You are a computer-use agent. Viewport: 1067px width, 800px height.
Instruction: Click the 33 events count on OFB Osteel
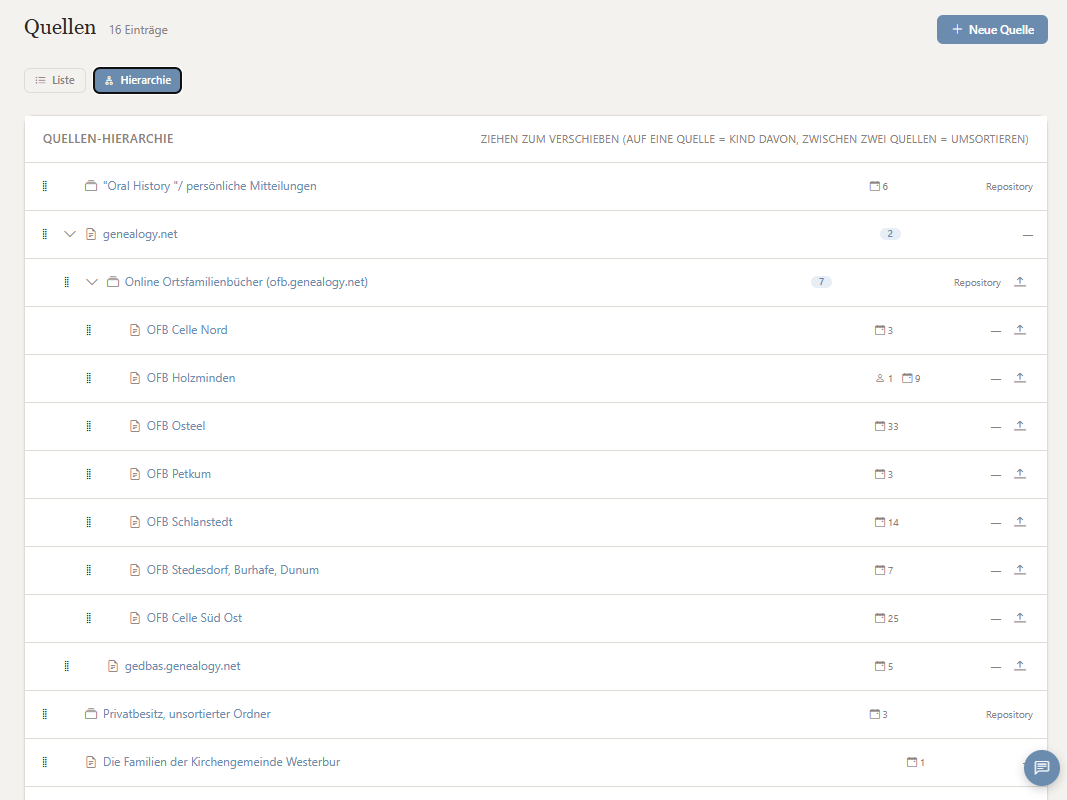(887, 427)
